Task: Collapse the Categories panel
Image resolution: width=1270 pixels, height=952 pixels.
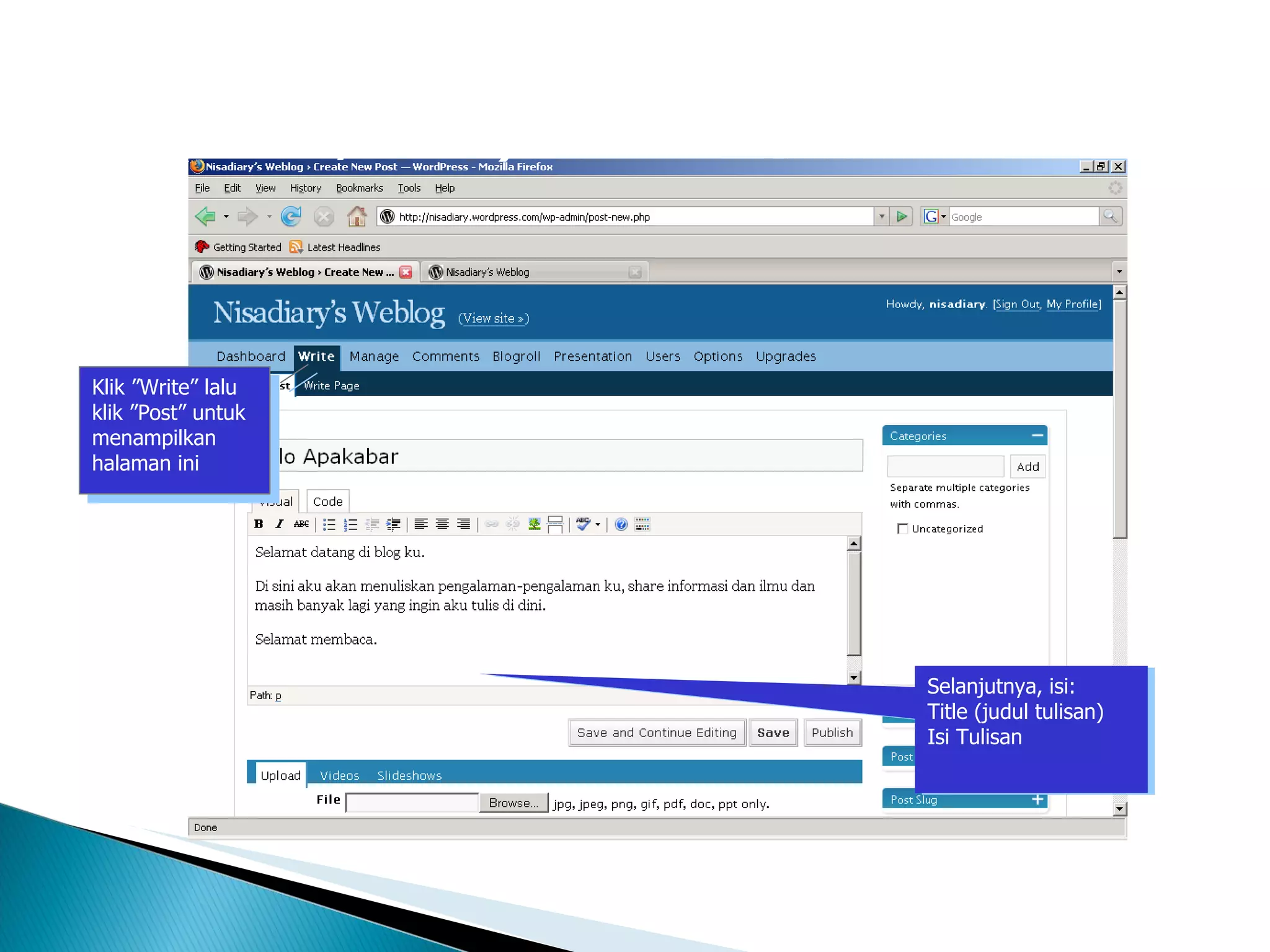Action: tap(1037, 436)
